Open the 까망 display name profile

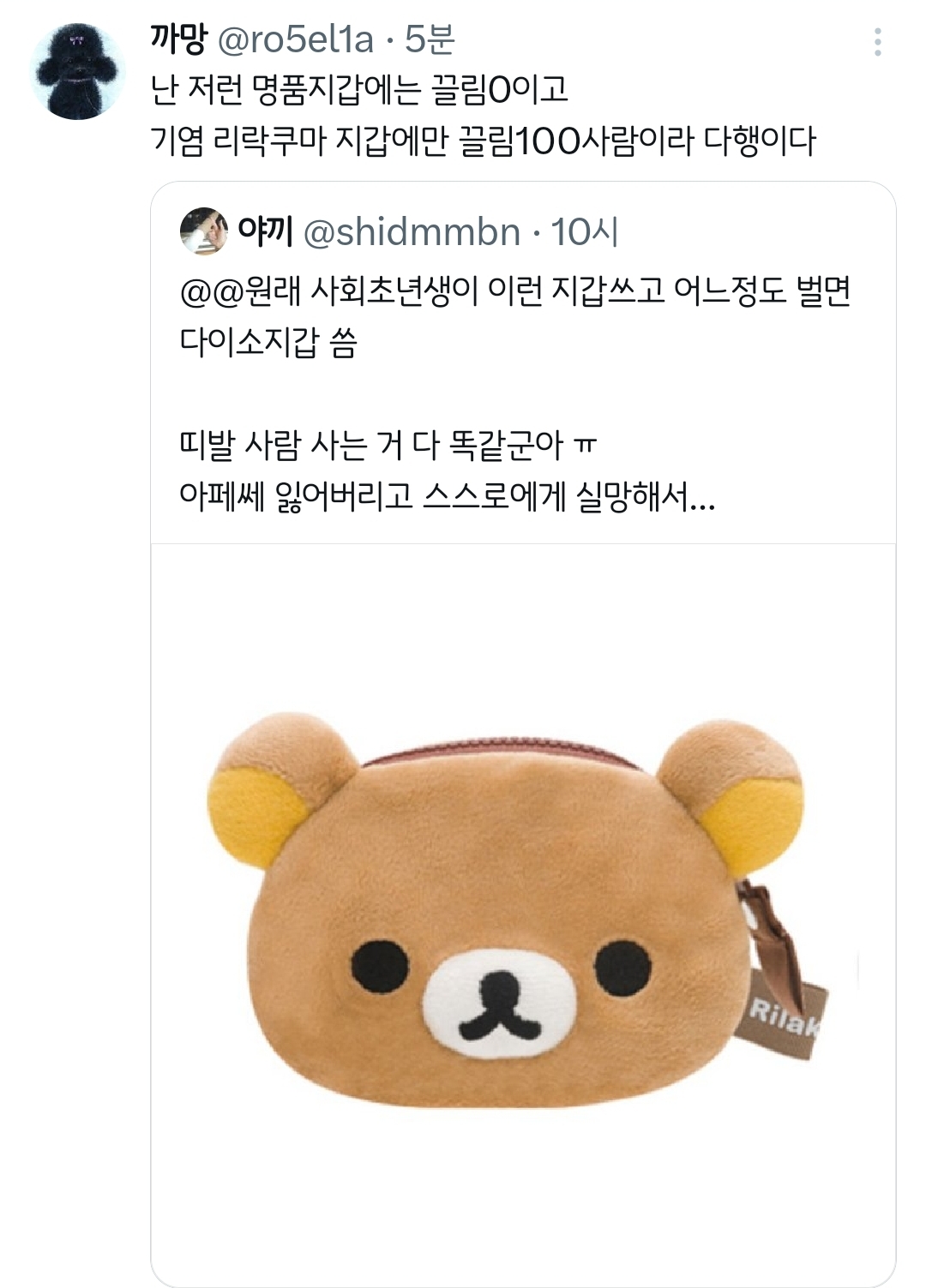pyautogui.click(x=178, y=39)
